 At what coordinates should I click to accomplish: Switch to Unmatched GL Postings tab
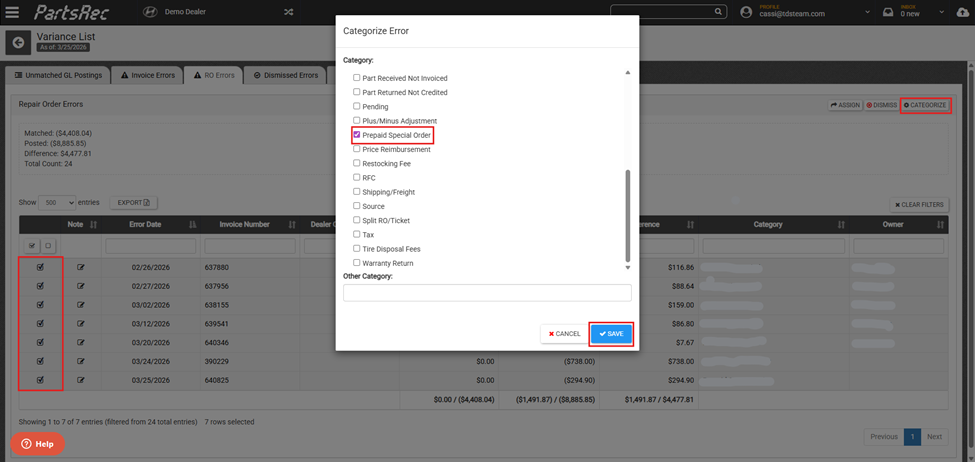57,75
